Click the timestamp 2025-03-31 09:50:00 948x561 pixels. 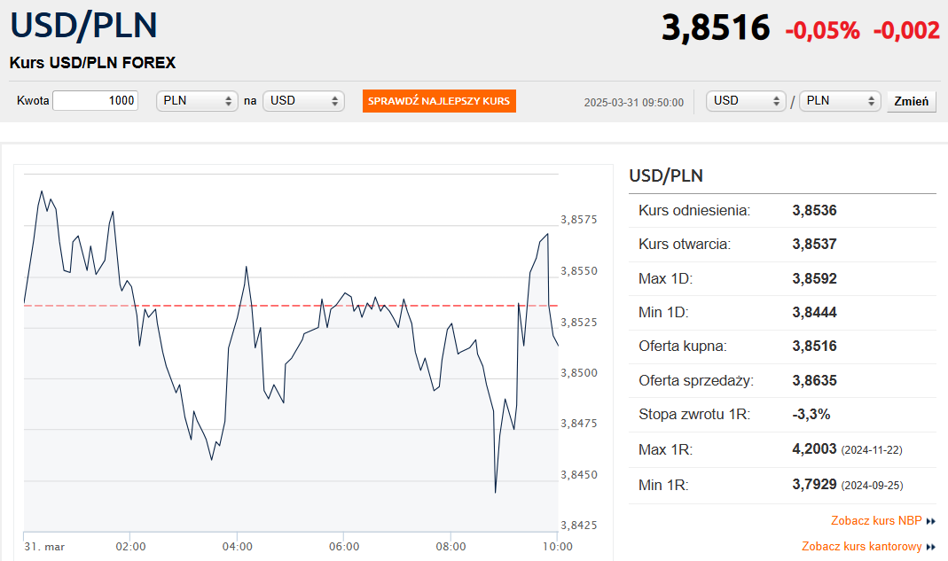point(634,102)
